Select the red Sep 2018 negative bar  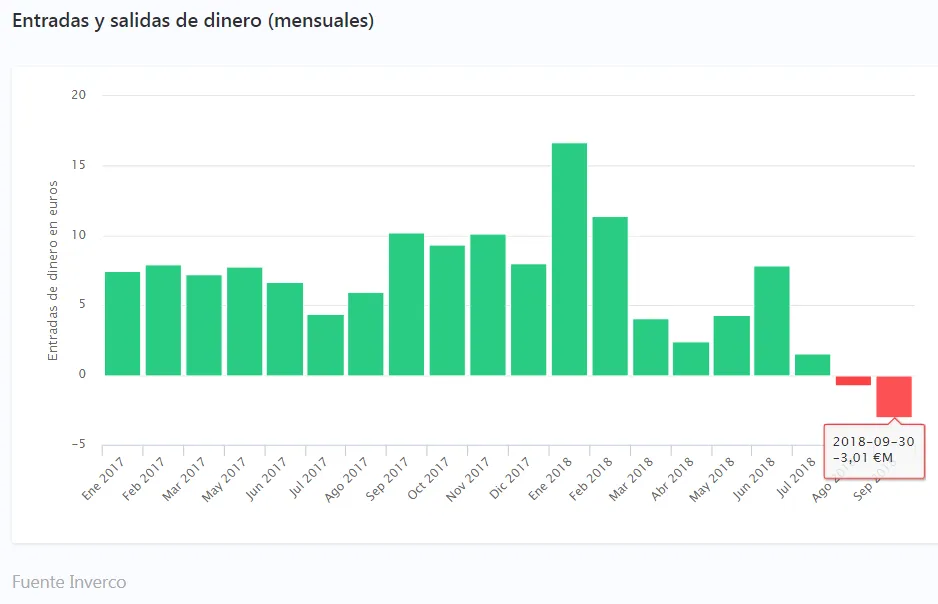(x=893, y=396)
